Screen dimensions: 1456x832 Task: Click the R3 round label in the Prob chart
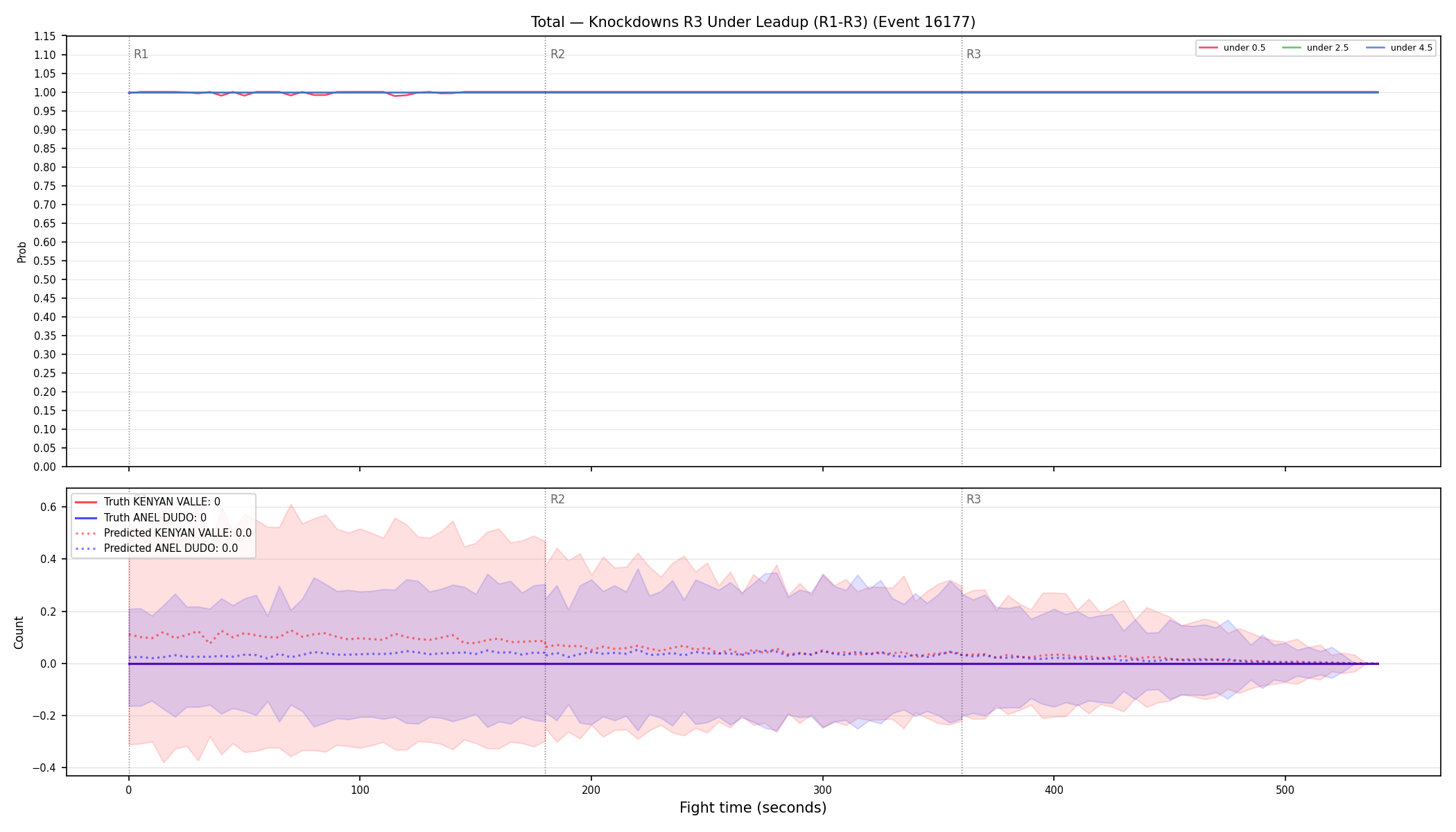973,54
